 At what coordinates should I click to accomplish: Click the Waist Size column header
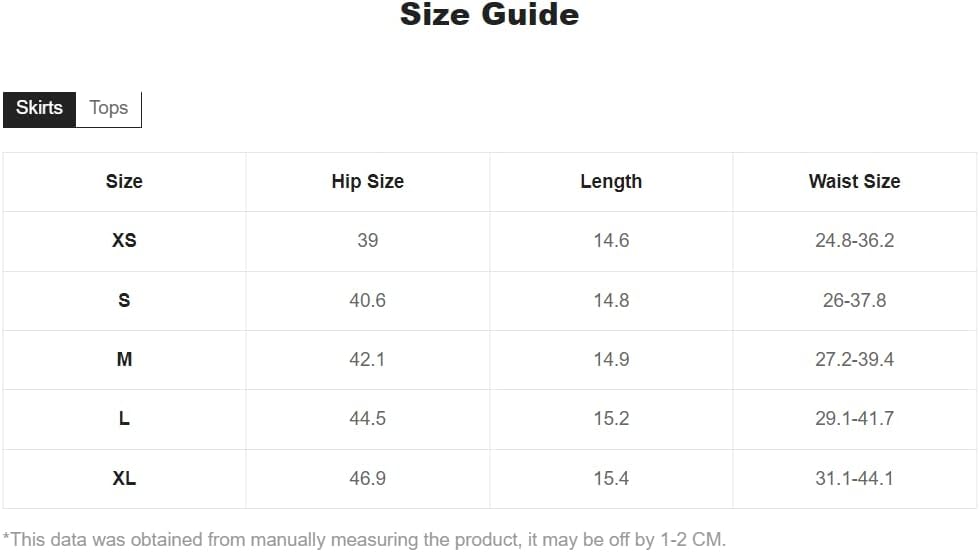(854, 181)
